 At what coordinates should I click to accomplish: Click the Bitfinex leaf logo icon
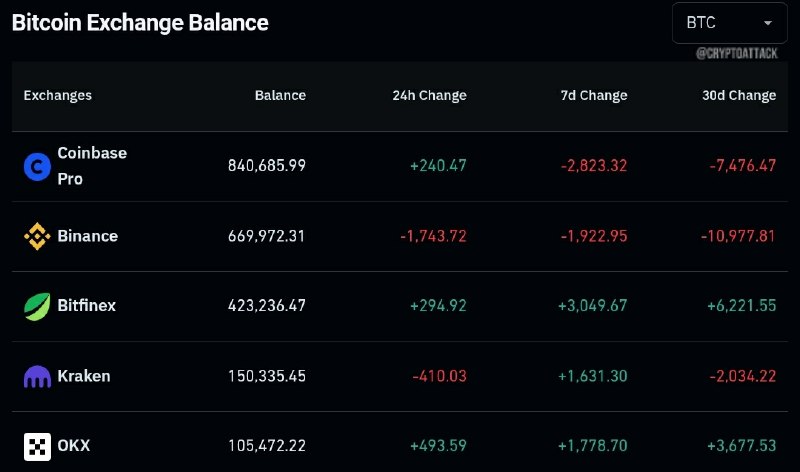pos(37,306)
